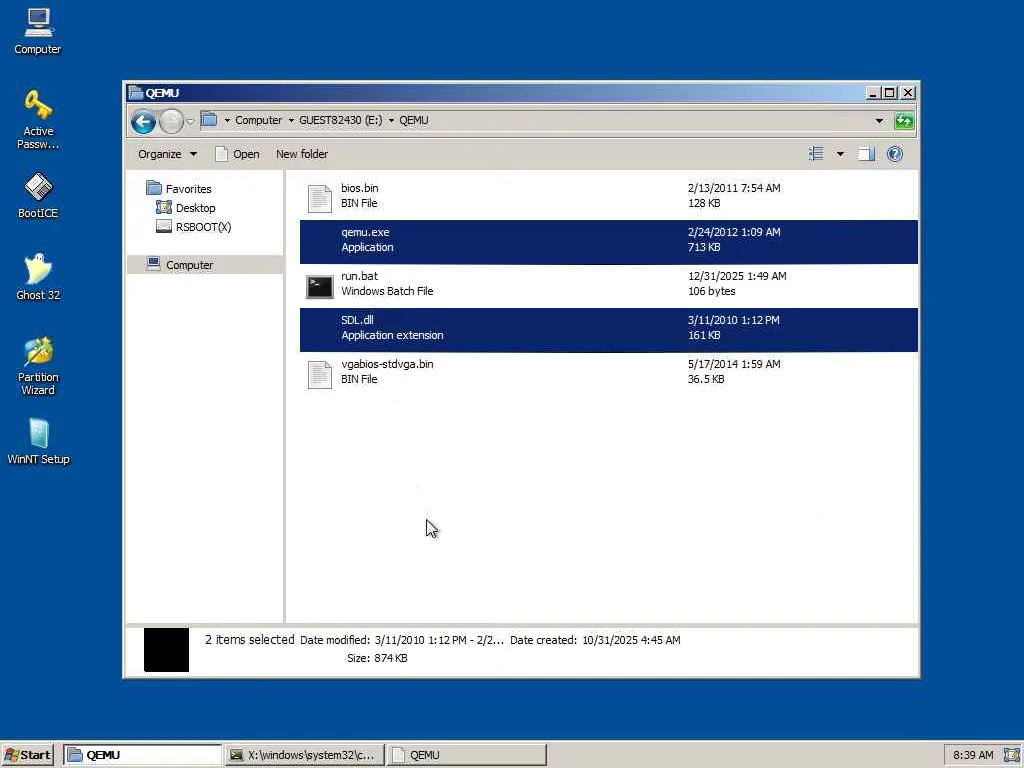Click the Forward navigation arrow
The image size is (1024, 768).
(171, 121)
